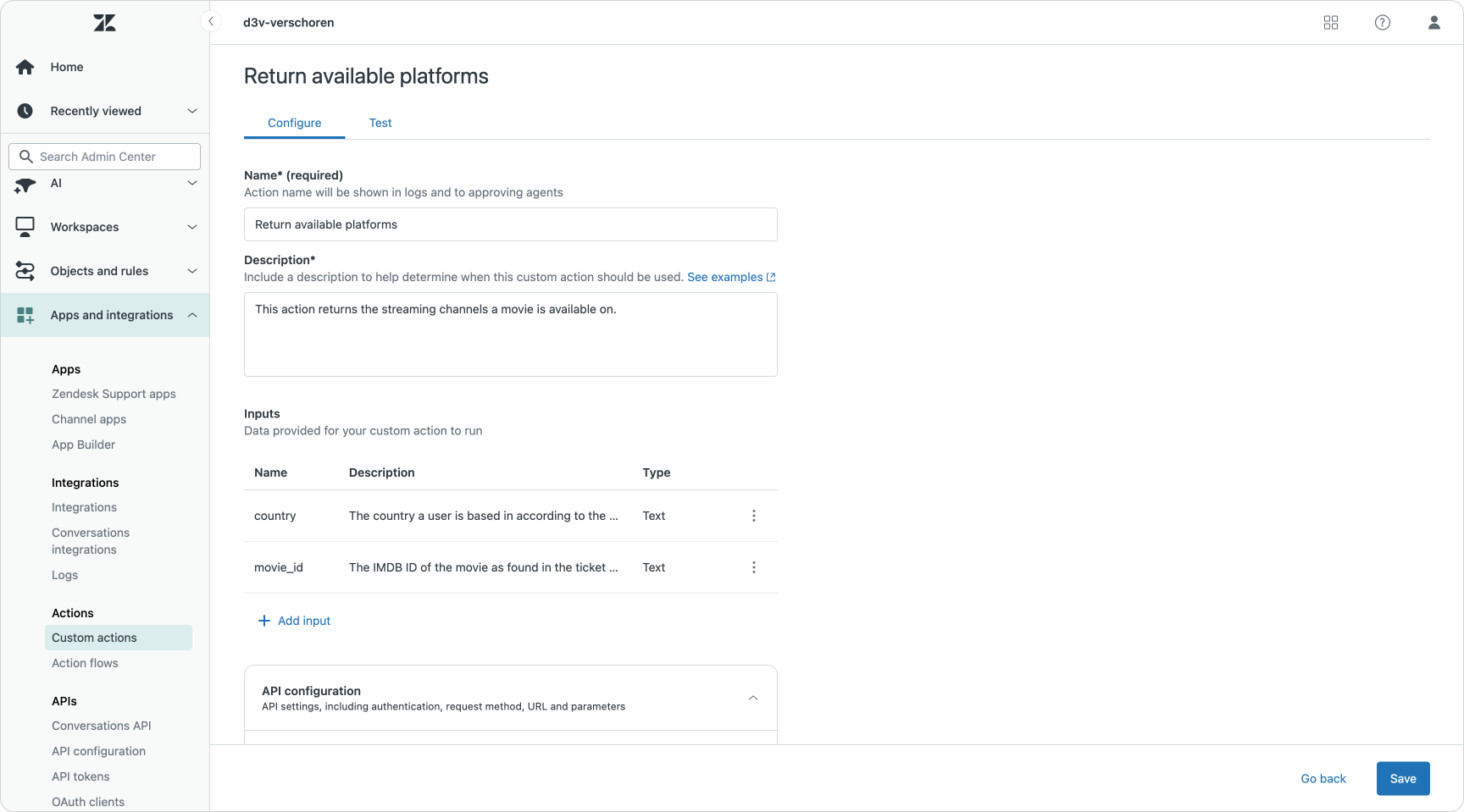Click the Save button

(1402, 779)
